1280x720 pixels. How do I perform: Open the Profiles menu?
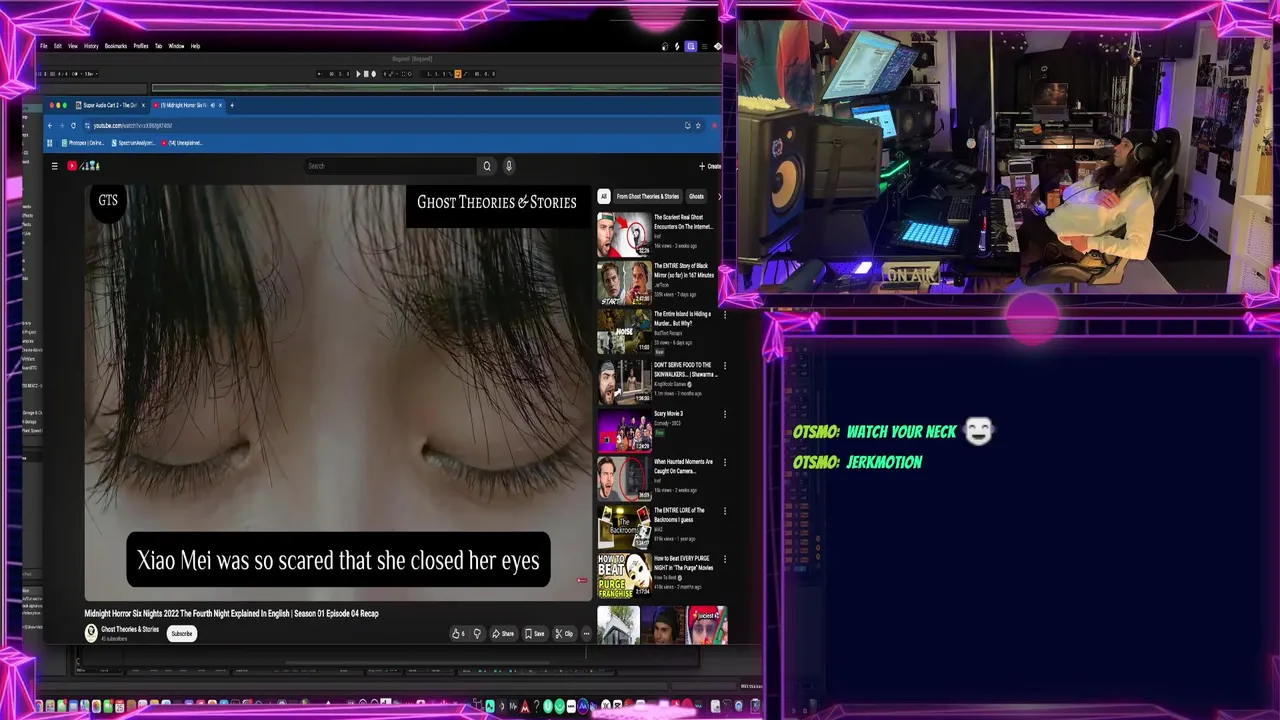pos(141,46)
